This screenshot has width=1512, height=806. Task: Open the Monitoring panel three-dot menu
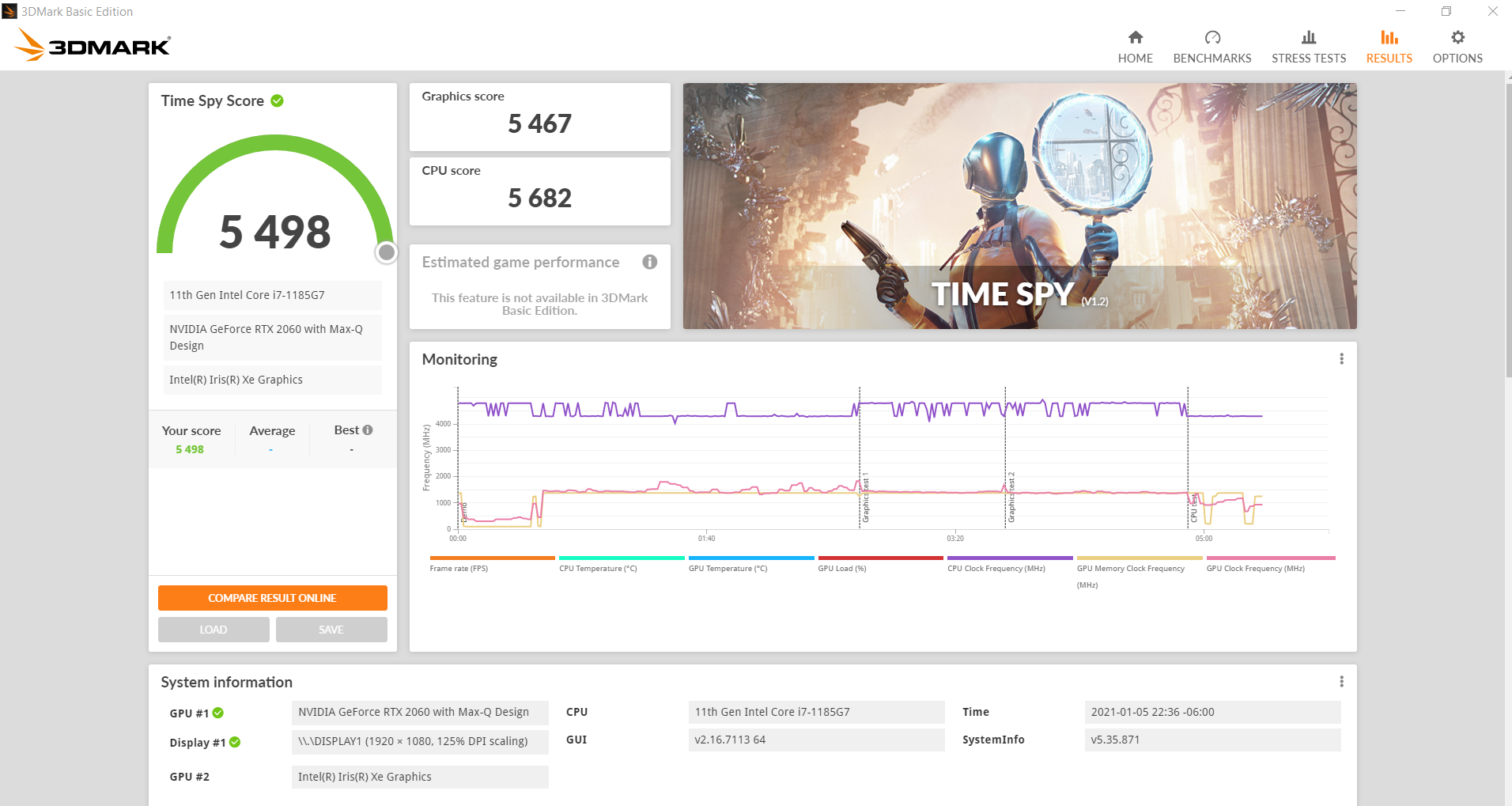[x=1341, y=359]
